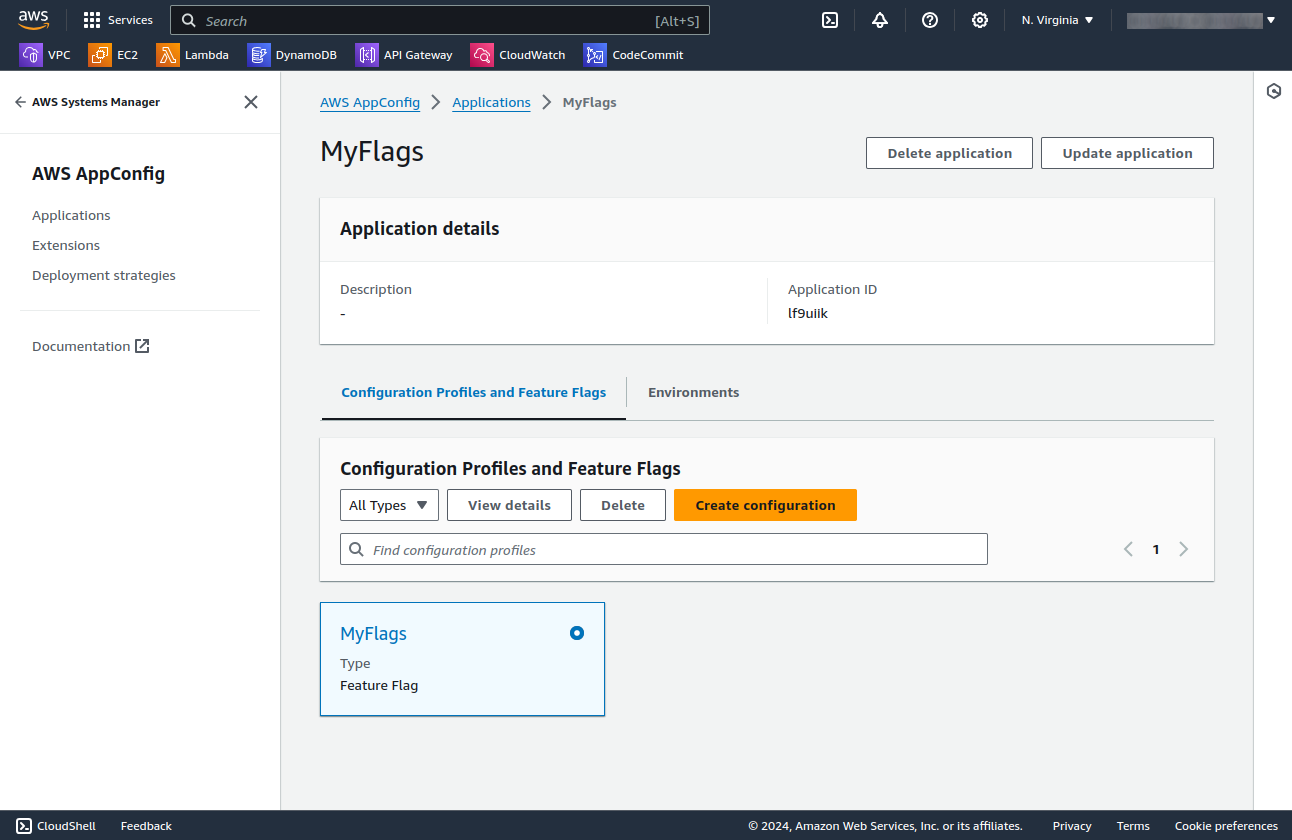
Task: Open Cookie preferences in footer
Action: [x=1226, y=826]
